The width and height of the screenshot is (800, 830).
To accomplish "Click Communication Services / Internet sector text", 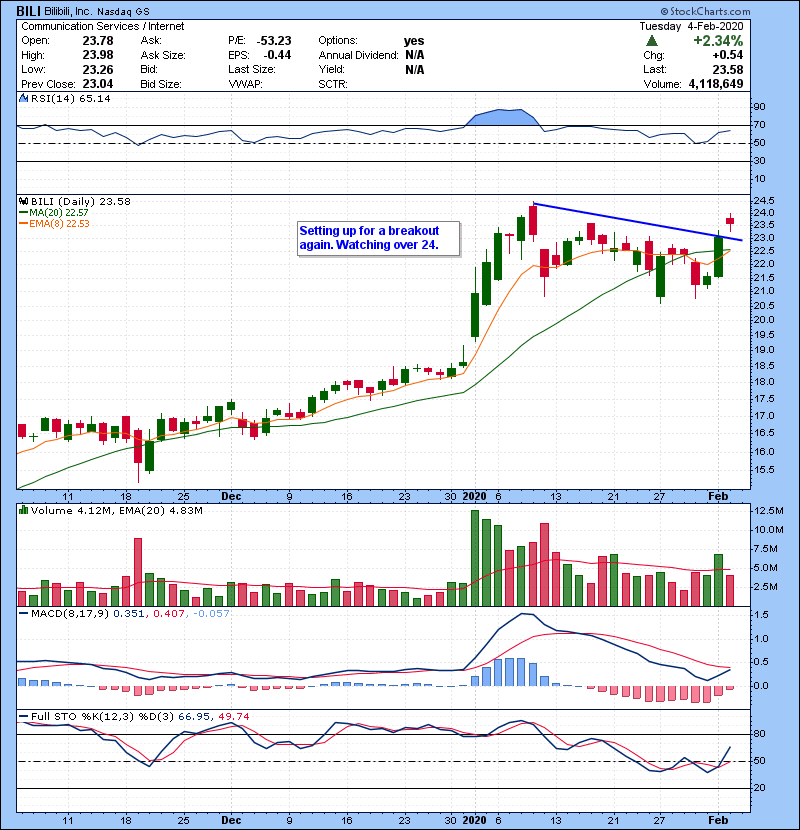I will coord(103,26).
